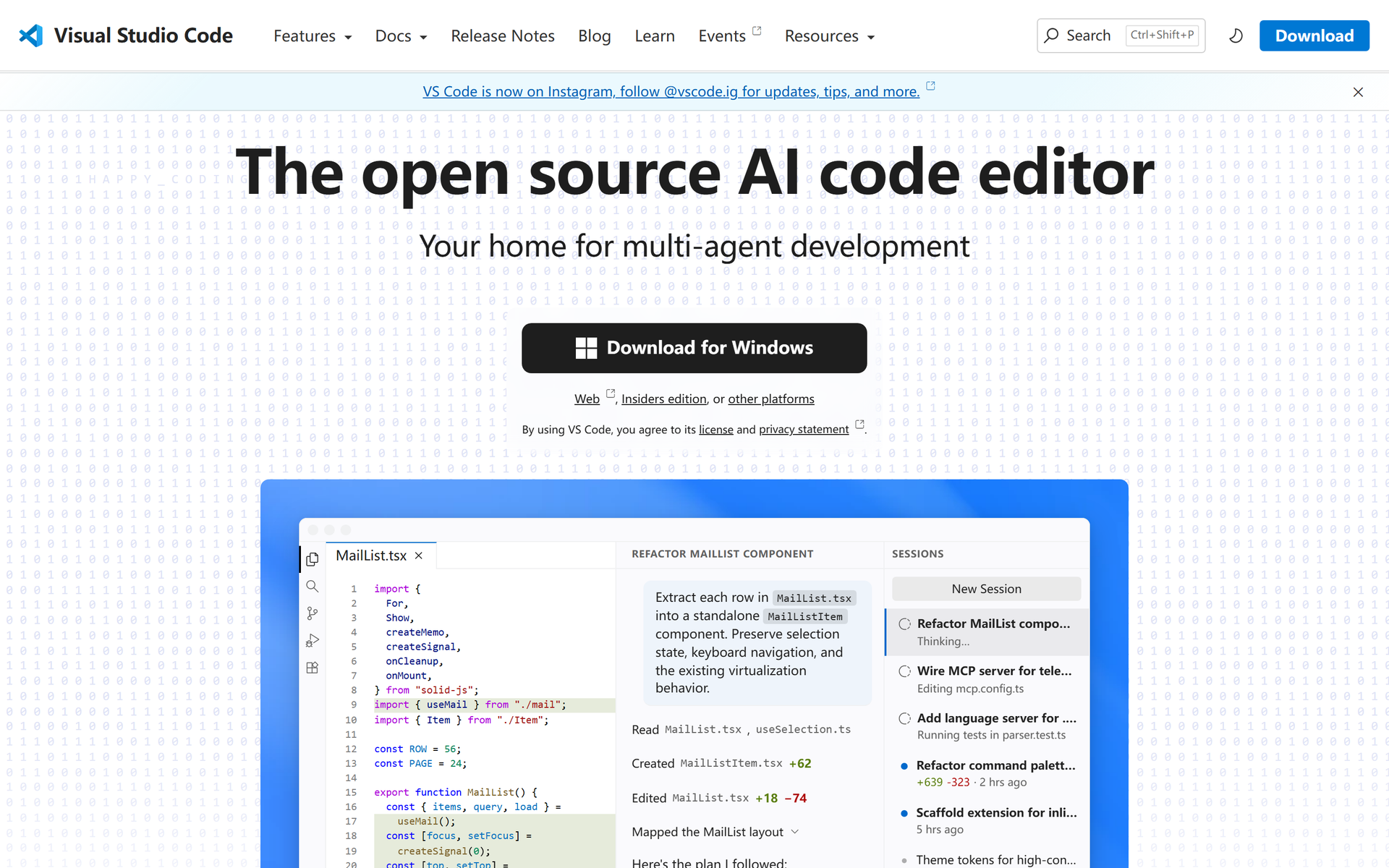Dismiss the Instagram announcement banner
Screen dimensions: 1389x868
(1358, 92)
